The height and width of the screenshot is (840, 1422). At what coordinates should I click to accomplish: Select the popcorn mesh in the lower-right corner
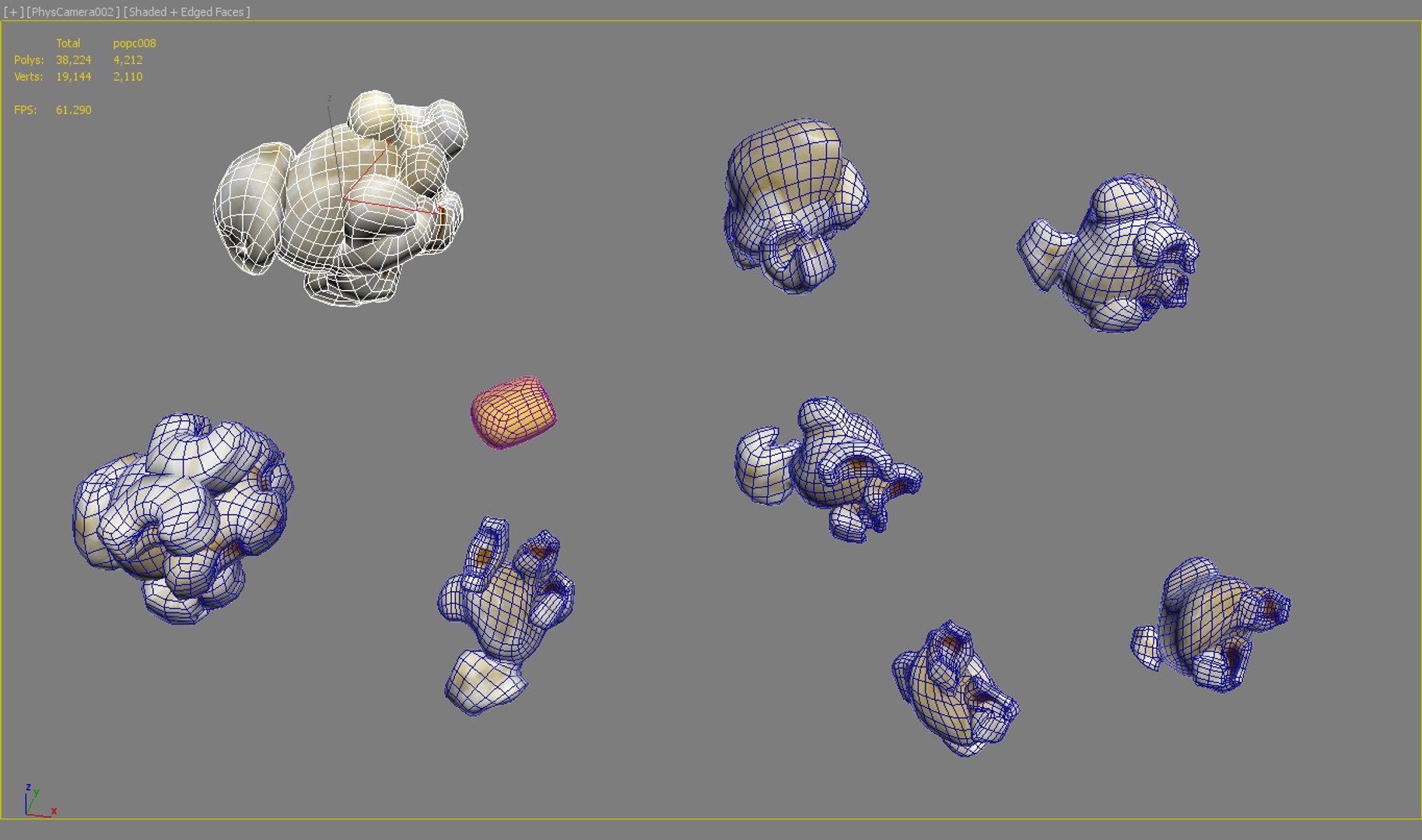[x=1210, y=624]
